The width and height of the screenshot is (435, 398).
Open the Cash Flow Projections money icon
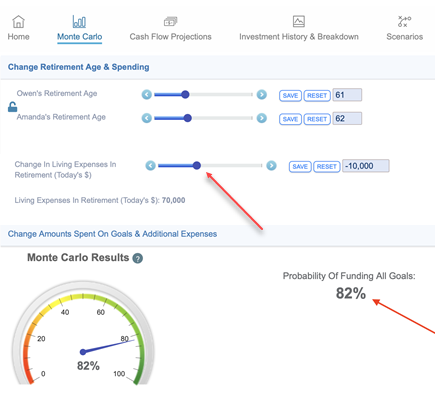(170, 22)
